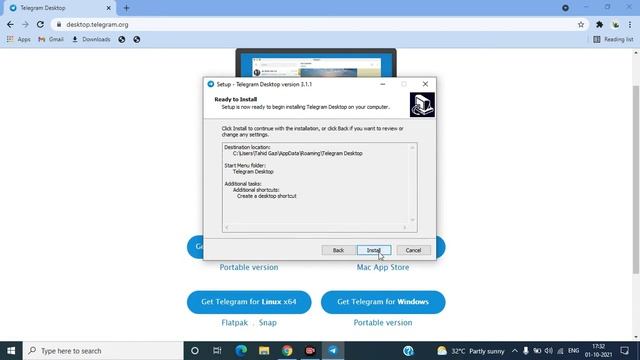Open the Chrome profile avatar
The width and height of the screenshot is (640, 360).
pos(616,24)
